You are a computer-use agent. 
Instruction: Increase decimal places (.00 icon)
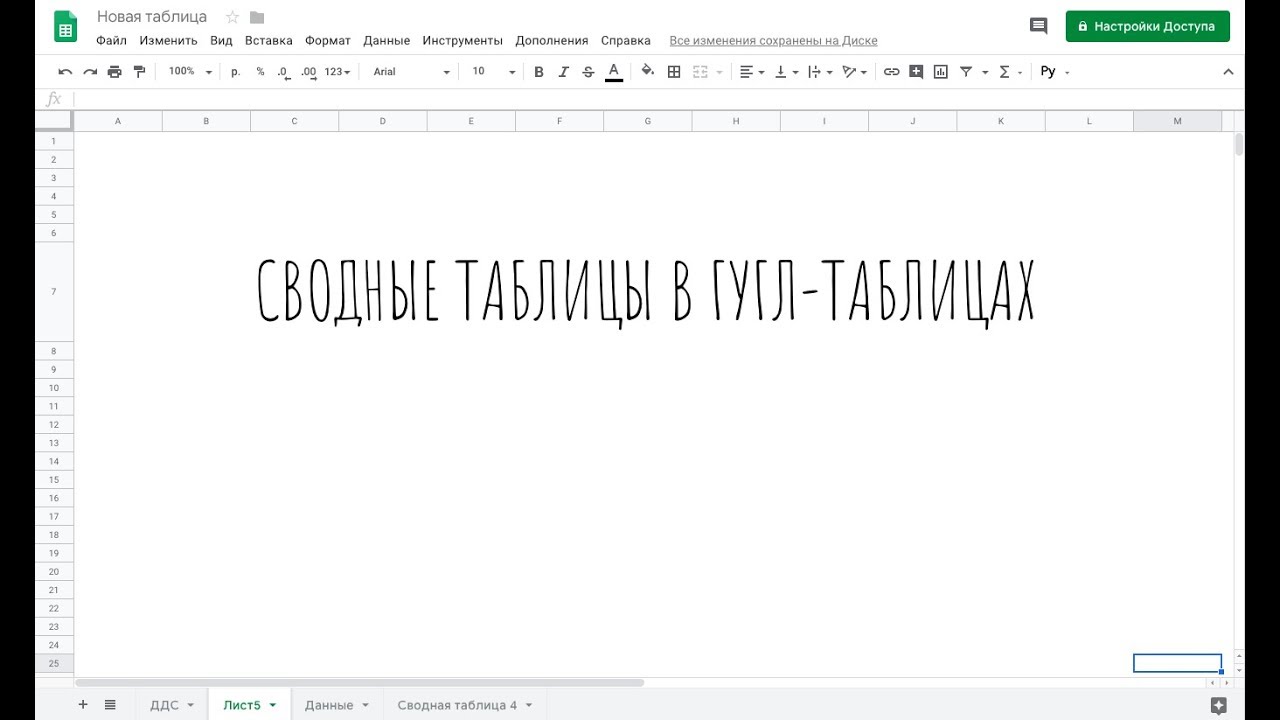[308, 72]
